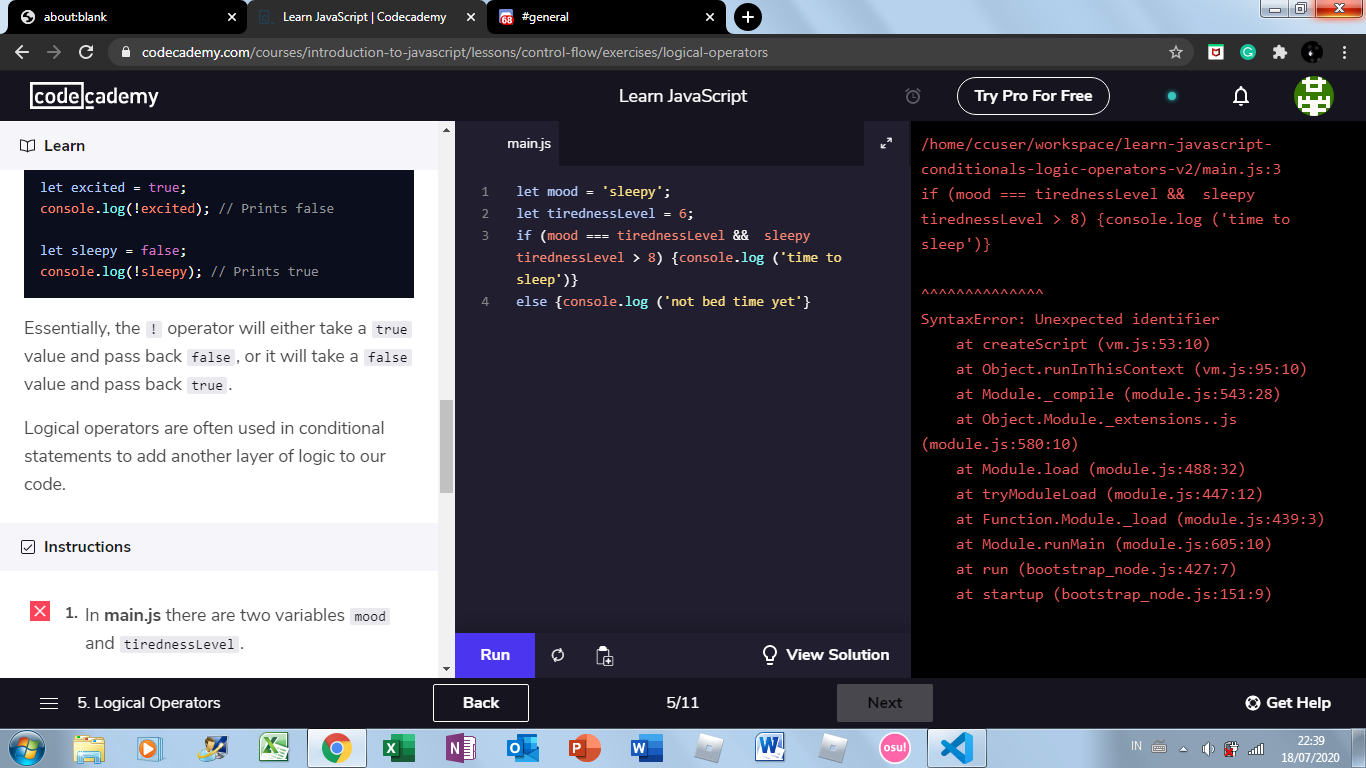Click the Get Help lifebuoy icon

(x=1253, y=703)
